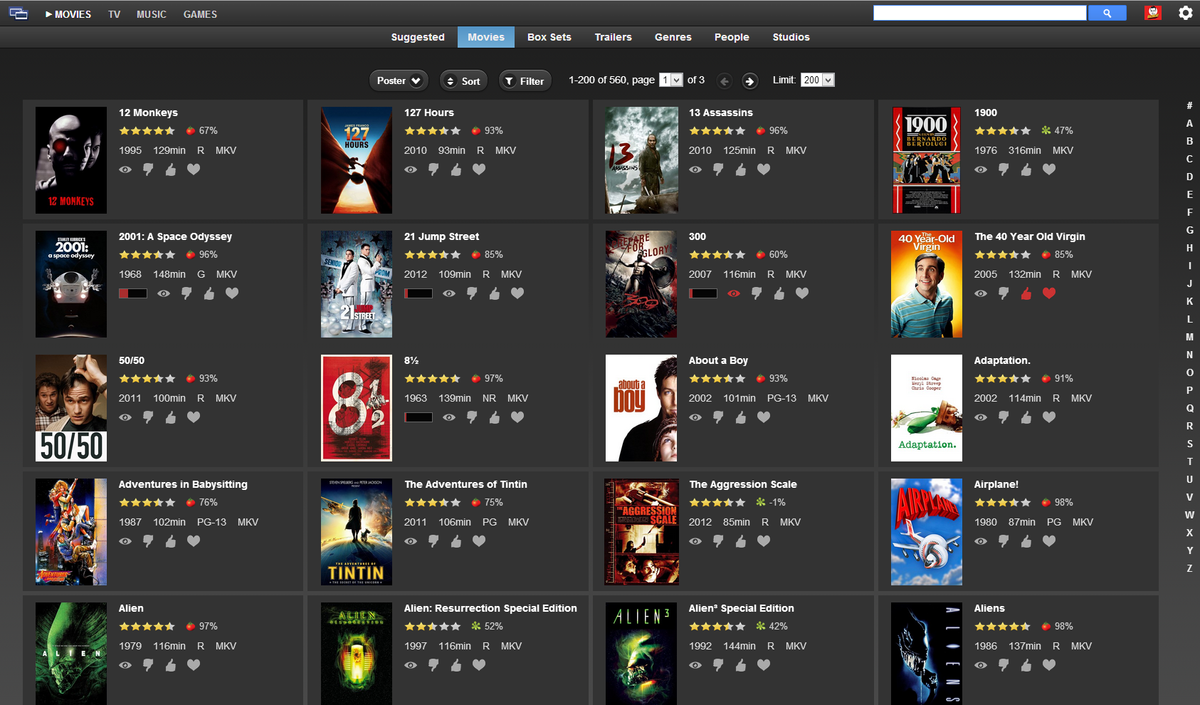The height and width of the screenshot is (705, 1200).
Task: Open the settings gear in the top bar
Action: pos(1184,13)
